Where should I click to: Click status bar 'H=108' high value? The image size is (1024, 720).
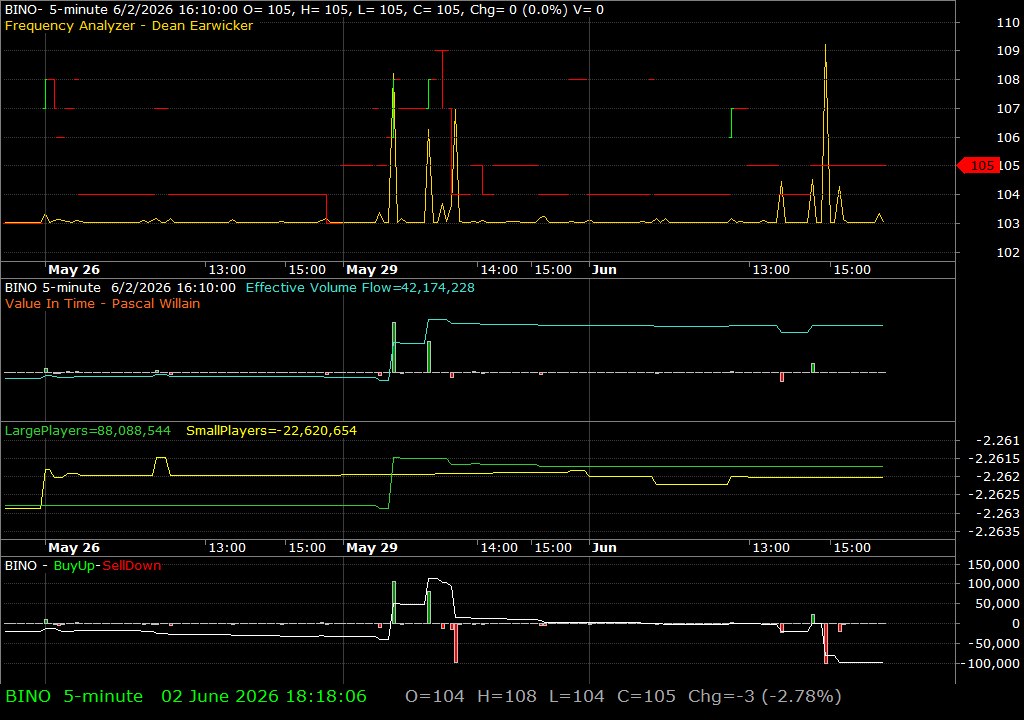(507, 696)
